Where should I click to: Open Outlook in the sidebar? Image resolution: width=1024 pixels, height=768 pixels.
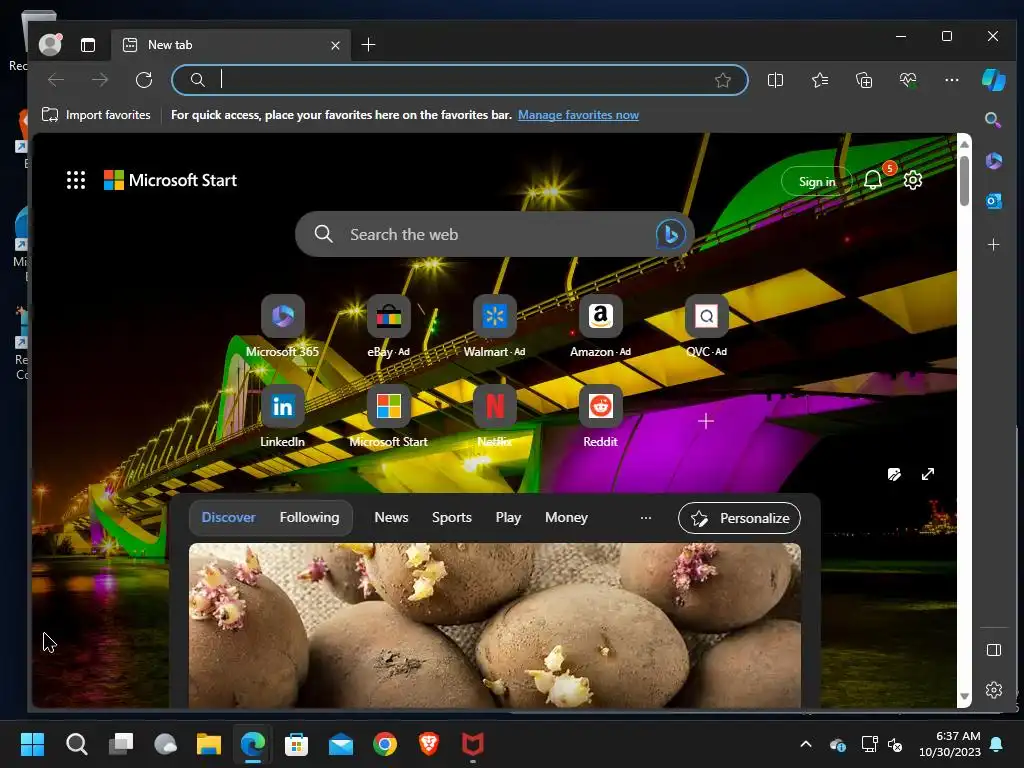(993, 201)
